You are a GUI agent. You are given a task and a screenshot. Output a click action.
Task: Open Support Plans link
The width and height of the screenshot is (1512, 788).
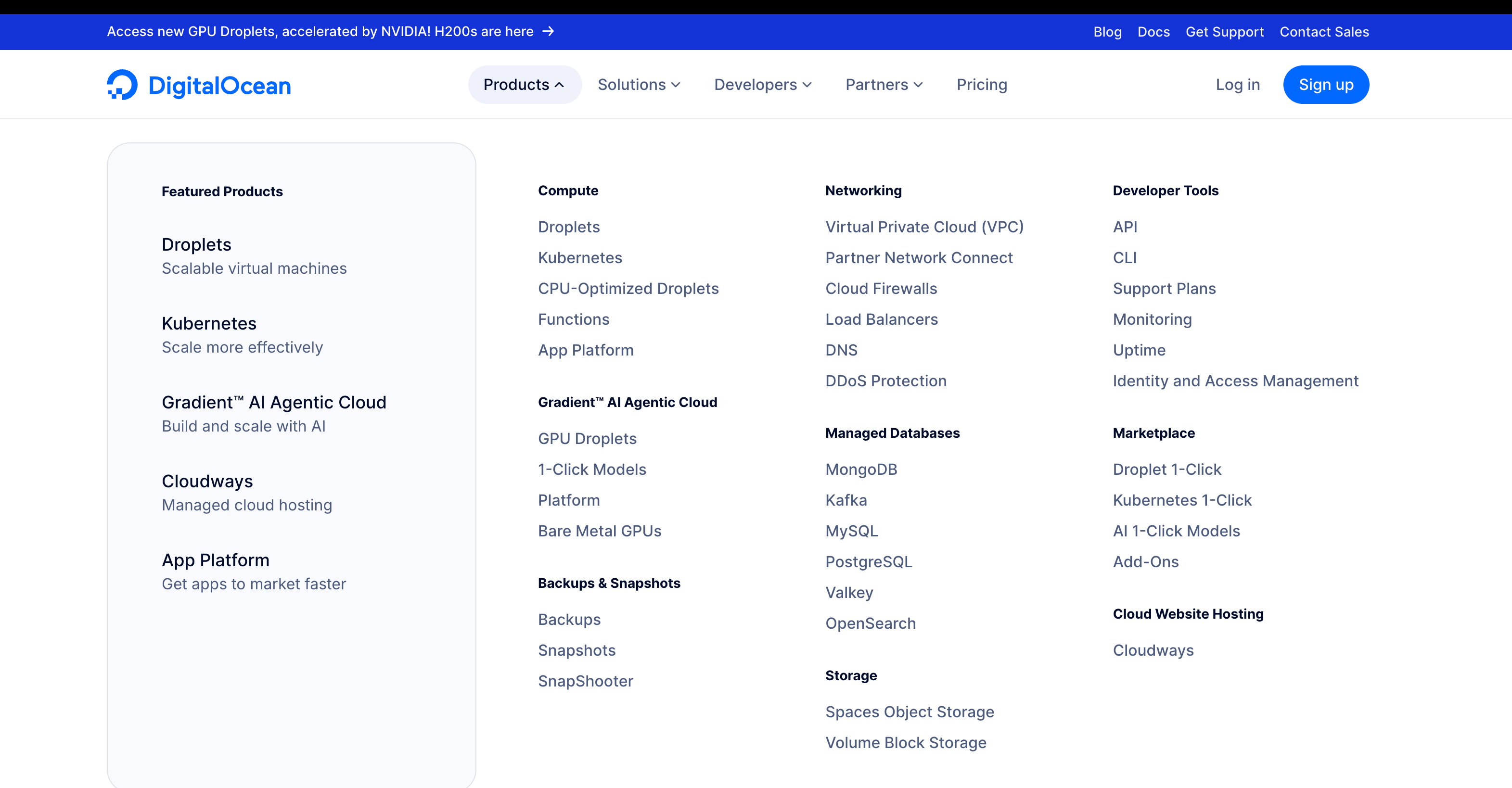[1164, 288]
